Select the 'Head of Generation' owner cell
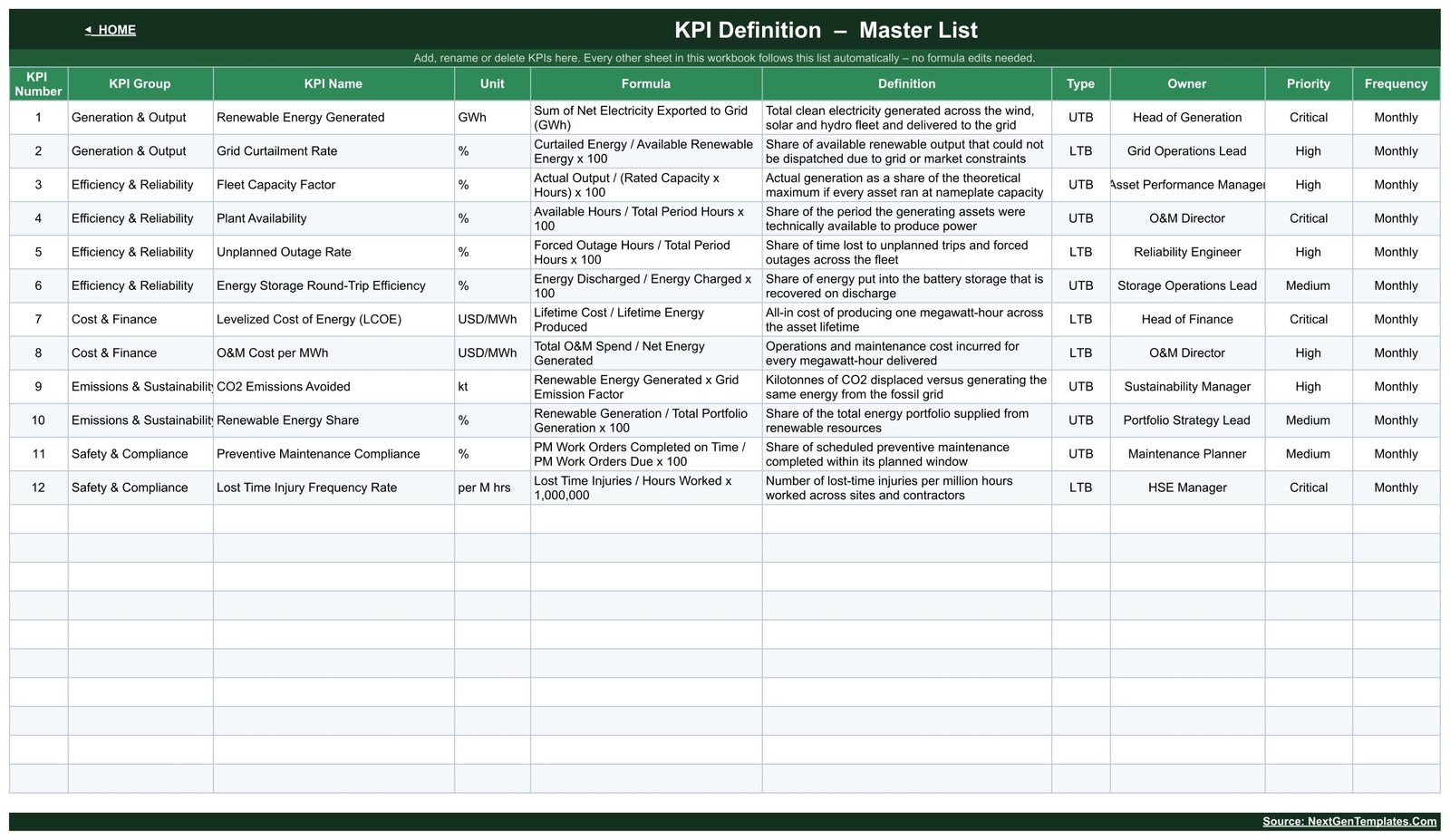This screenshot has height=840, width=1450. point(1187,118)
